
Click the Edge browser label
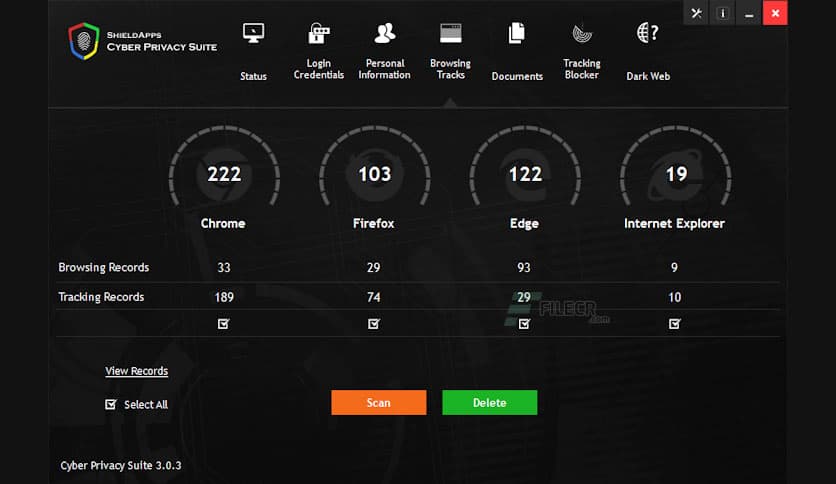coord(524,224)
